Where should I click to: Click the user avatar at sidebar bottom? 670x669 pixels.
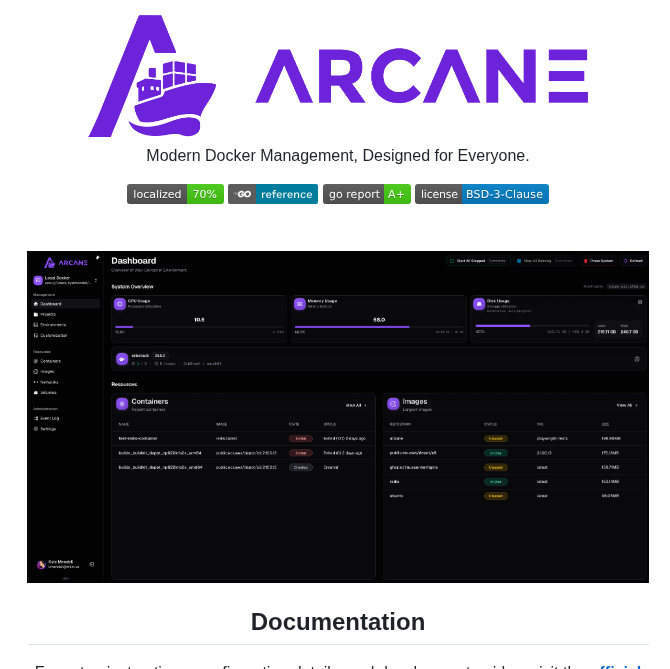coord(41,564)
